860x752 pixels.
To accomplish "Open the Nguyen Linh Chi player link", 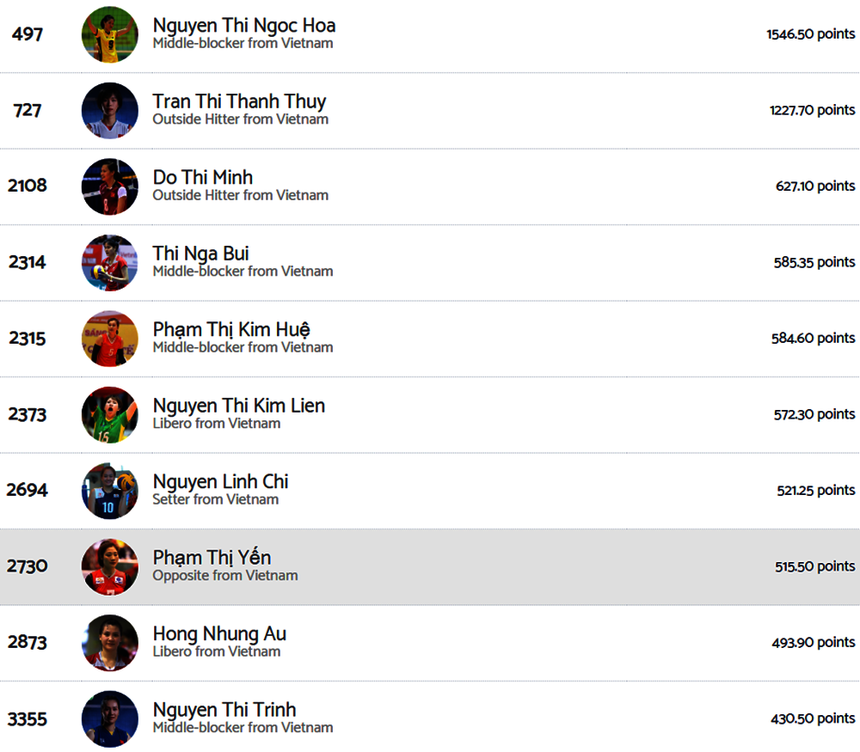I will tap(220, 481).
